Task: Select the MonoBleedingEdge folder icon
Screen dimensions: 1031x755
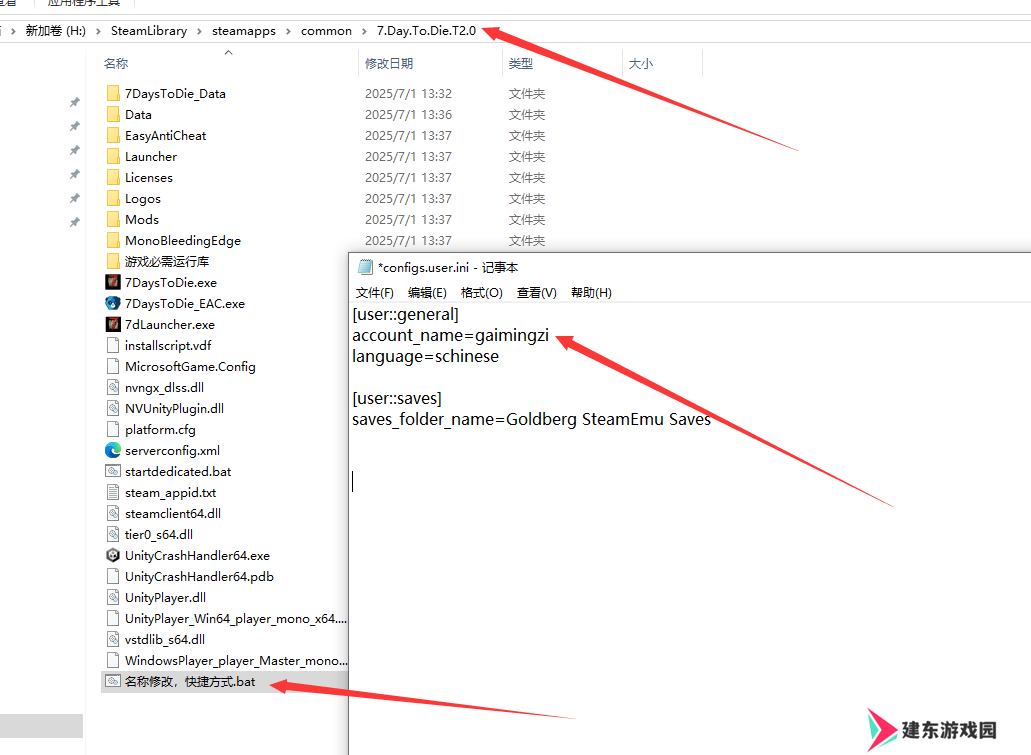Action: click(x=113, y=241)
